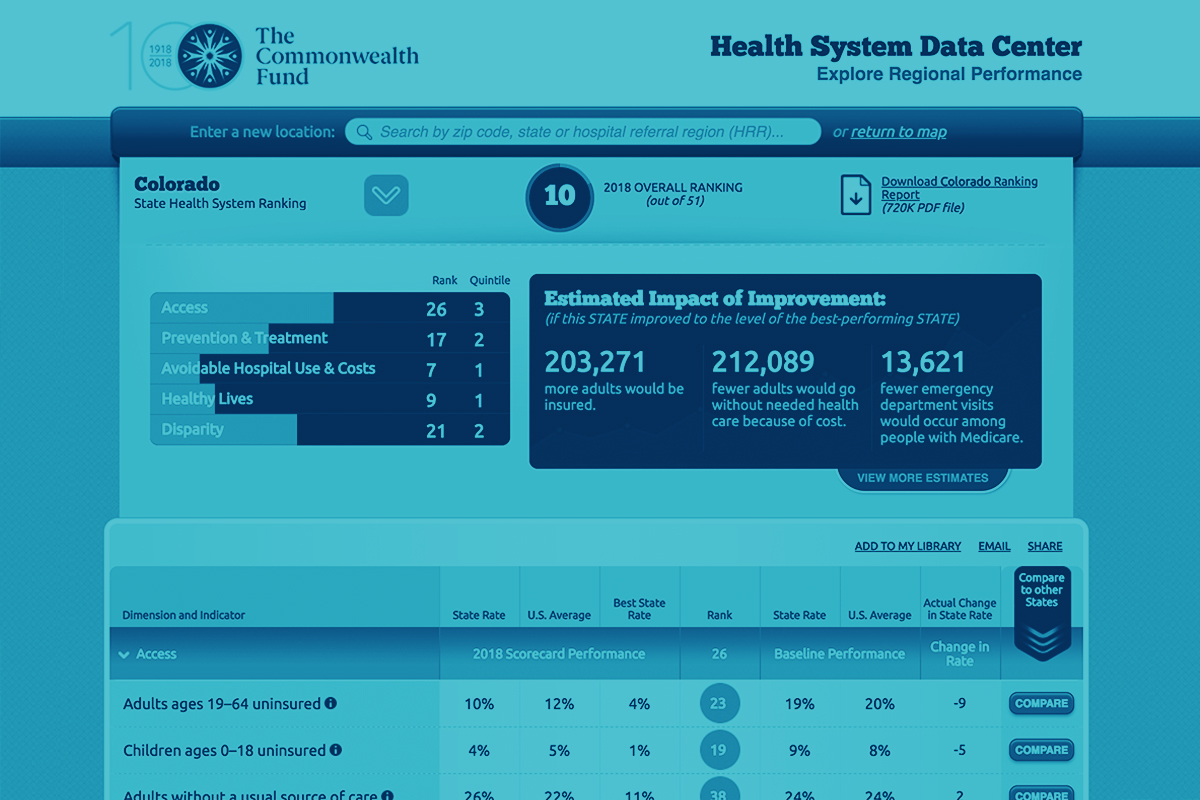Click the Baseline Performance heading

point(839,654)
